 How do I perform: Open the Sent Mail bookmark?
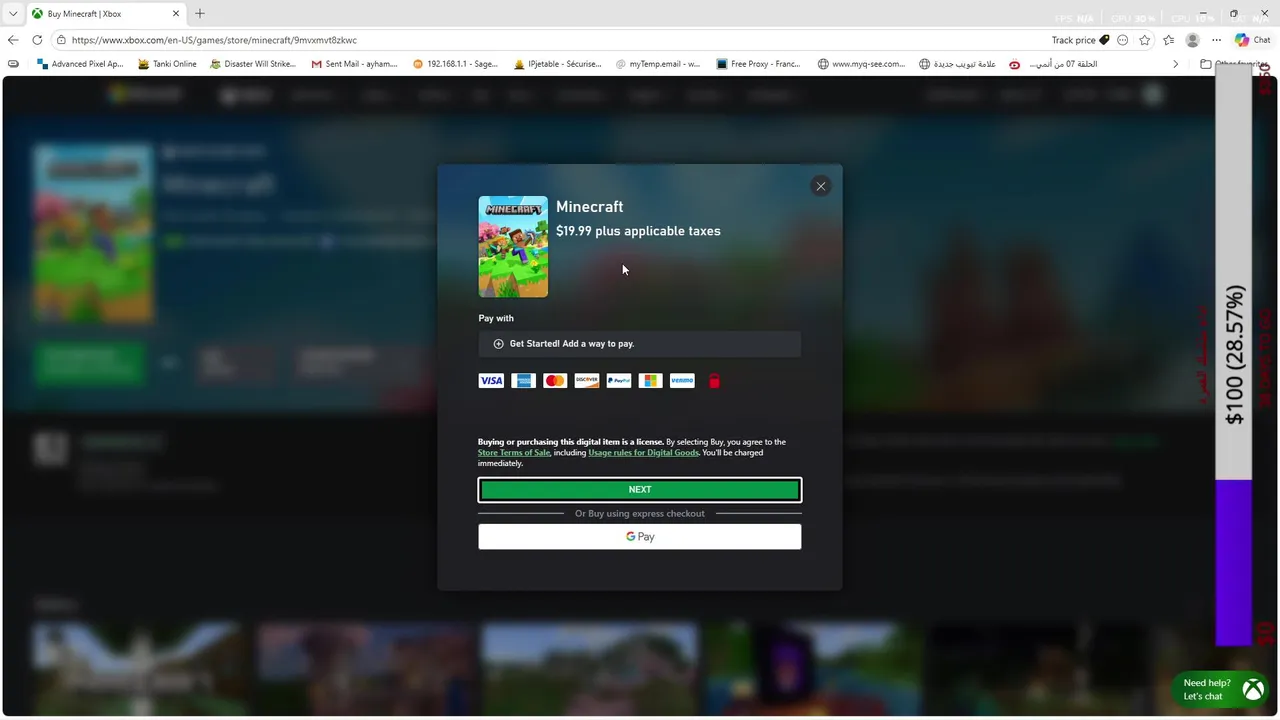pos(354,64)
